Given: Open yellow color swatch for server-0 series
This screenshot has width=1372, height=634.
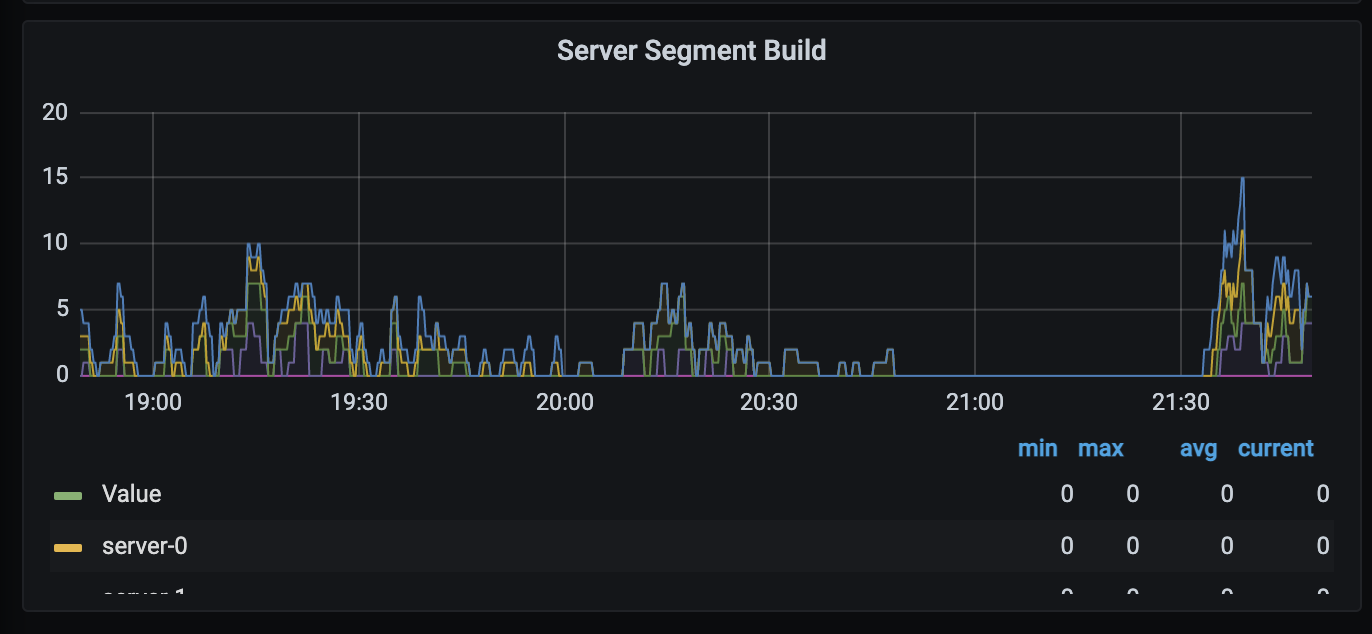Looking at the screenshot, I should pos(67,547).
